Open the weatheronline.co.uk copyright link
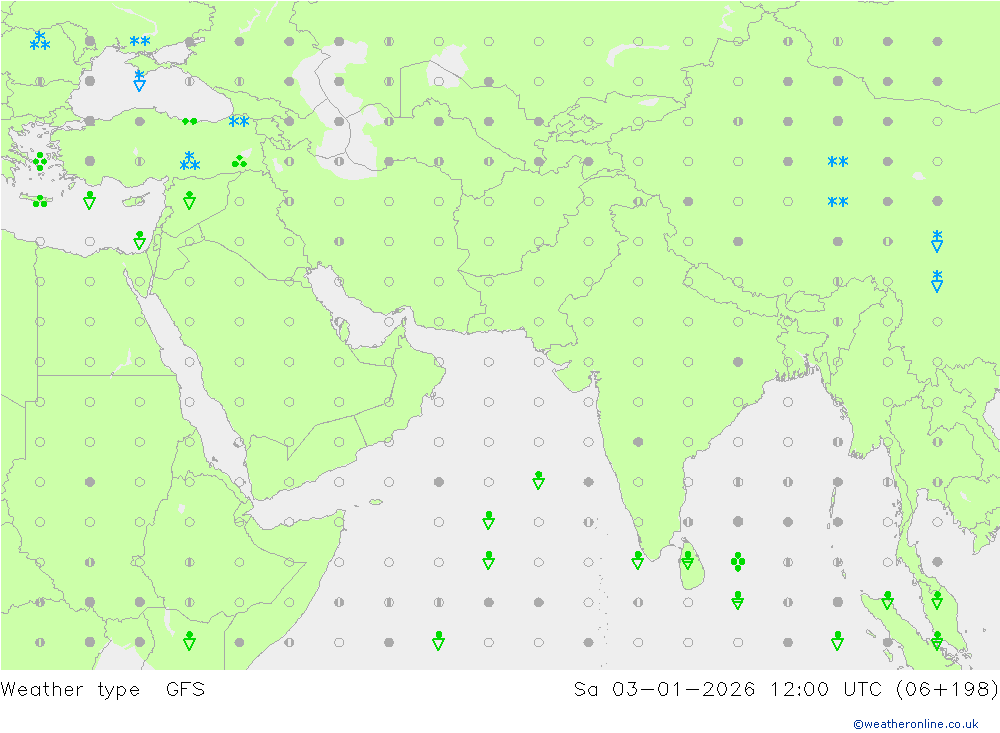The height and width of the screenshot is (733, 1000). tap(916, 724)
